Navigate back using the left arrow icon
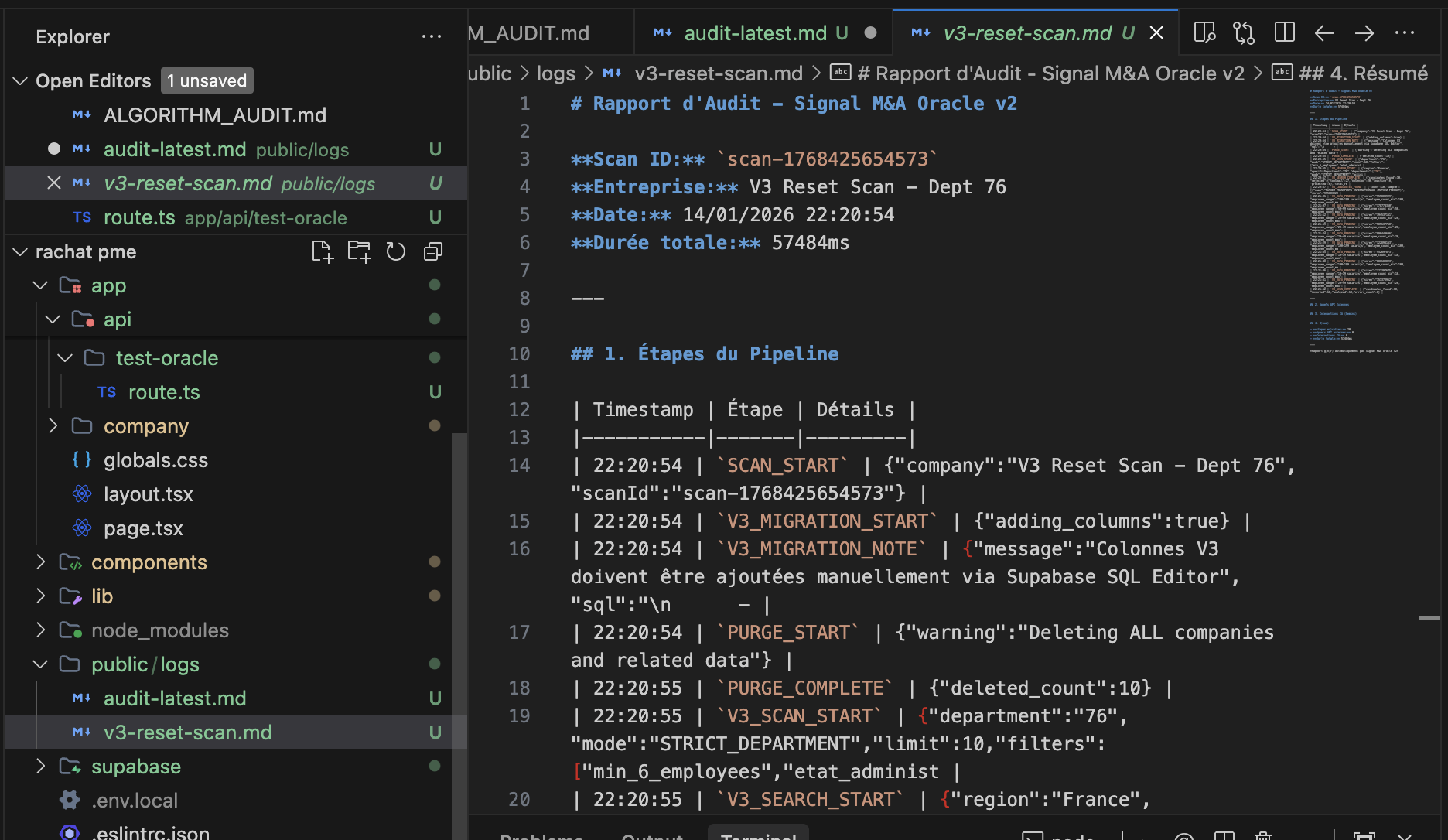Screen dimensions: 1448x840 point(1324,32)
